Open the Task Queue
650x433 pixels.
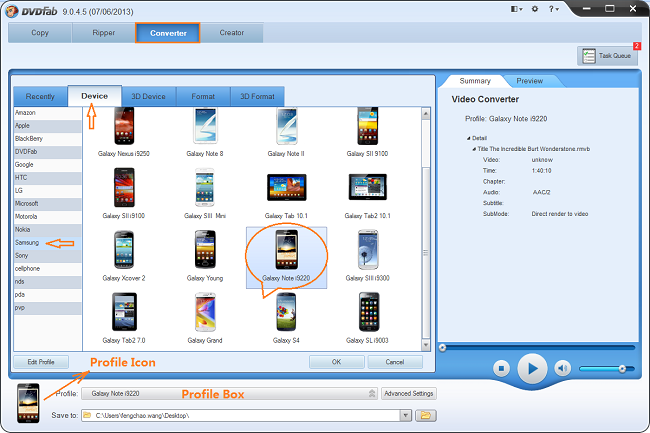coord(607,56)
